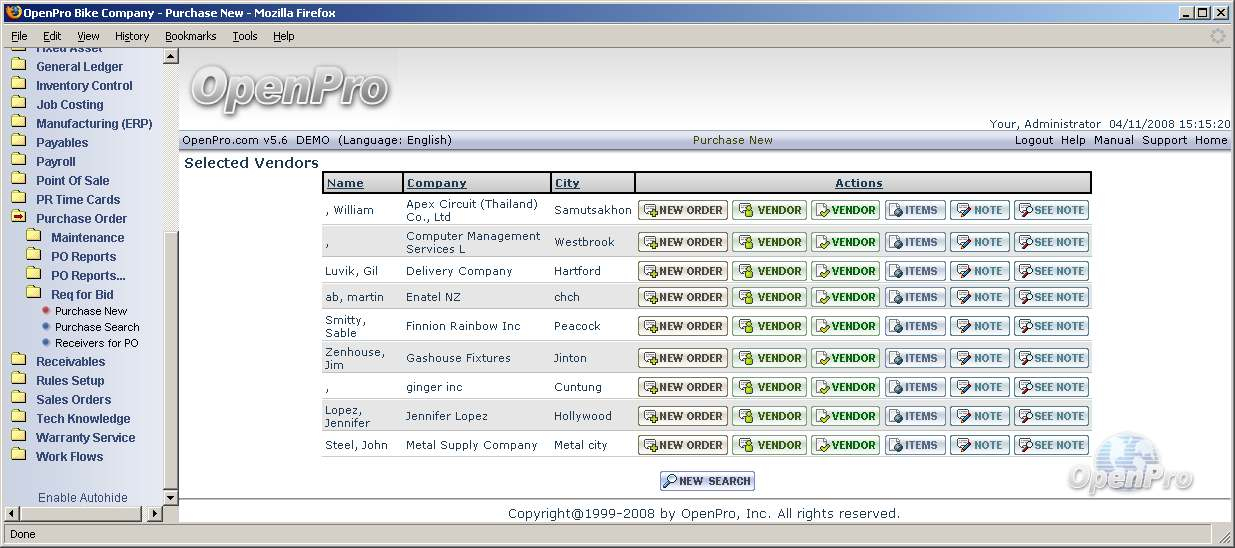
Task: Open the Bookmarks menu
Action: (190, 36)
